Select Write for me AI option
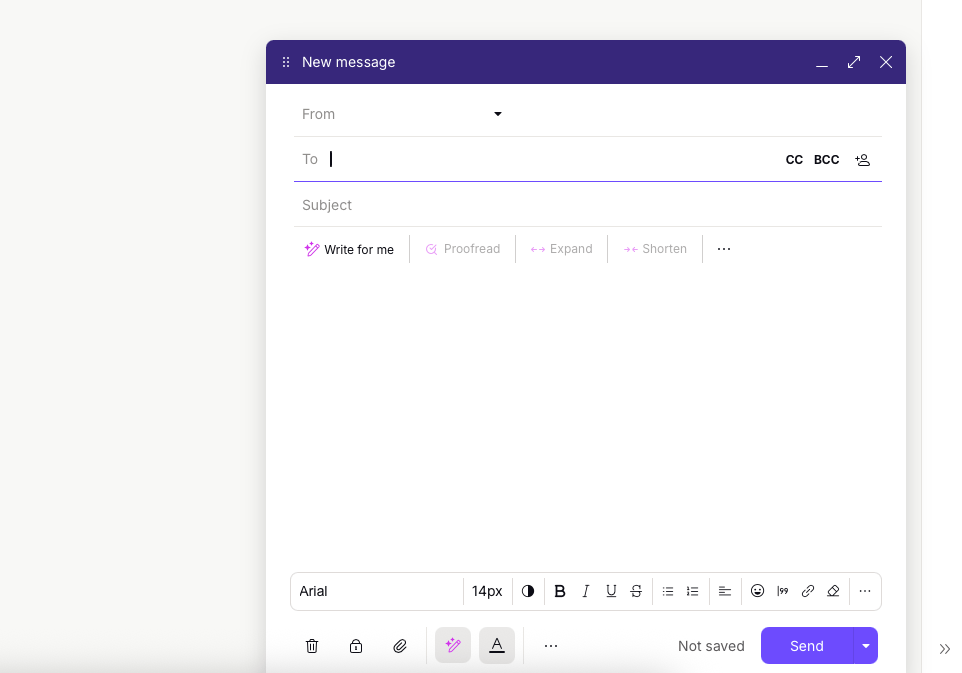This screenshot has height=673, width=962. (x=350, y=249)
